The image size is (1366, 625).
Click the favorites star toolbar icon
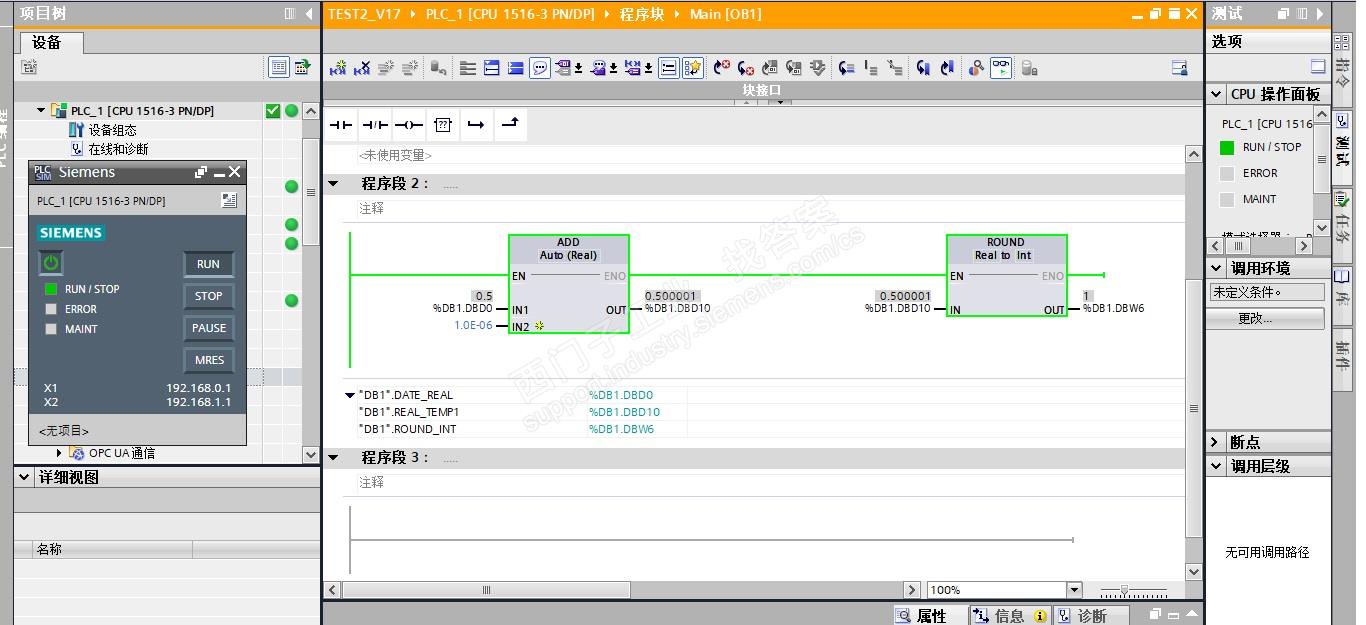pos(692,68)
